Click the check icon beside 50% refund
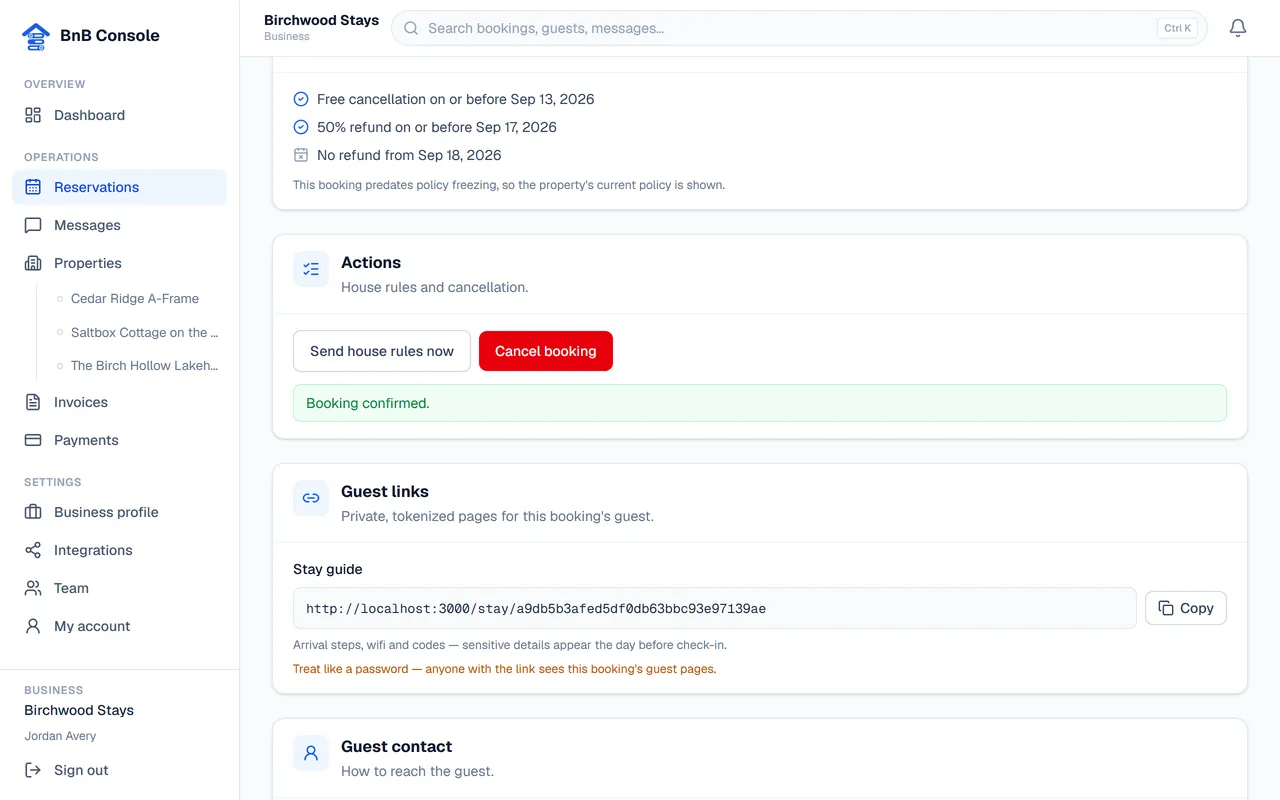Screen dimensions: 1280x800 pos(301,127)
